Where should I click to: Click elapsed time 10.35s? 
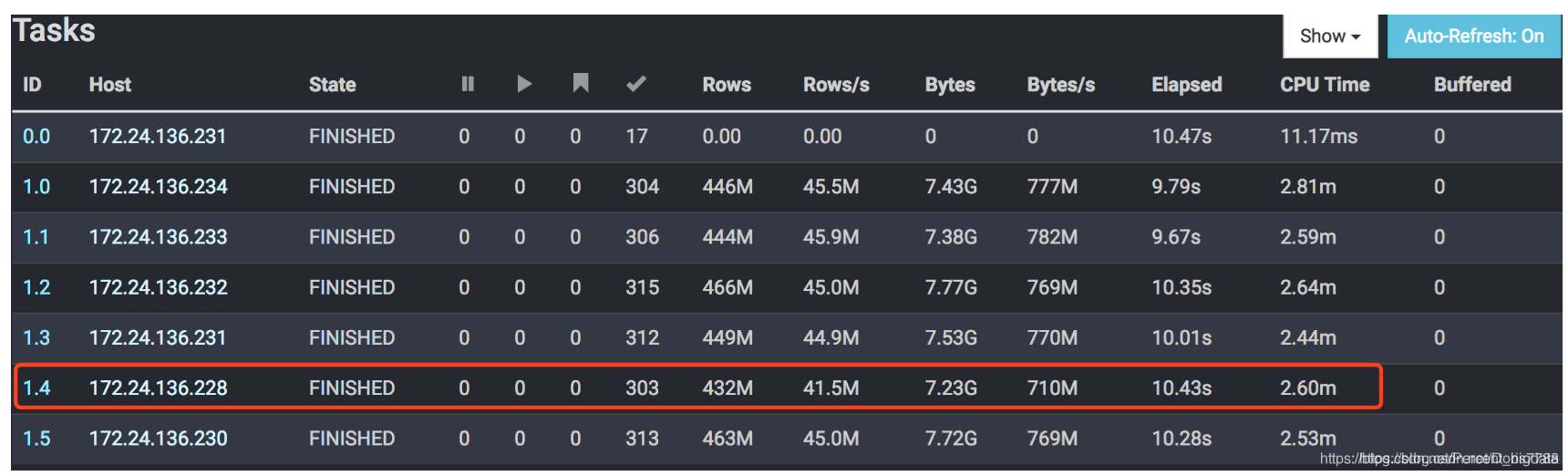tap(1181, 288)
